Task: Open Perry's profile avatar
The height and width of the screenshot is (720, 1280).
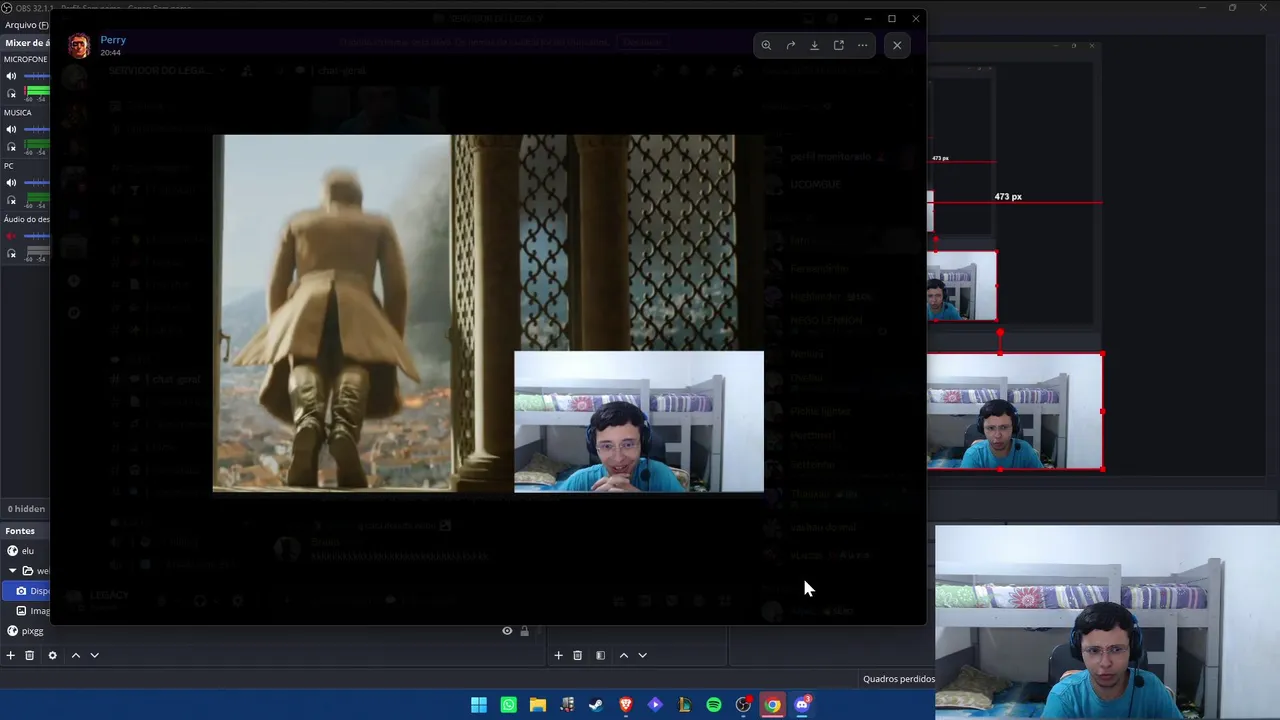Action: (79, 45)
